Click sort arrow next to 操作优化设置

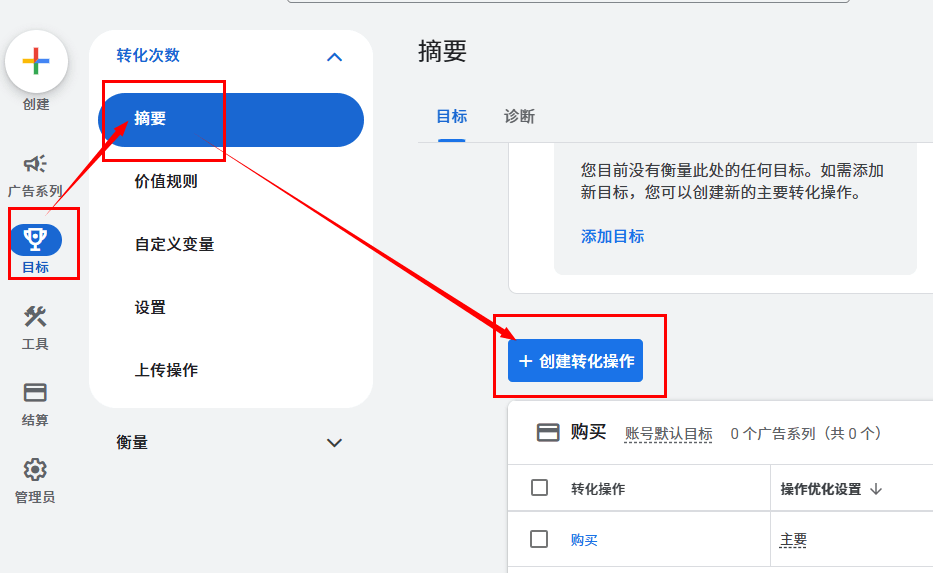[x=876, y=489]
